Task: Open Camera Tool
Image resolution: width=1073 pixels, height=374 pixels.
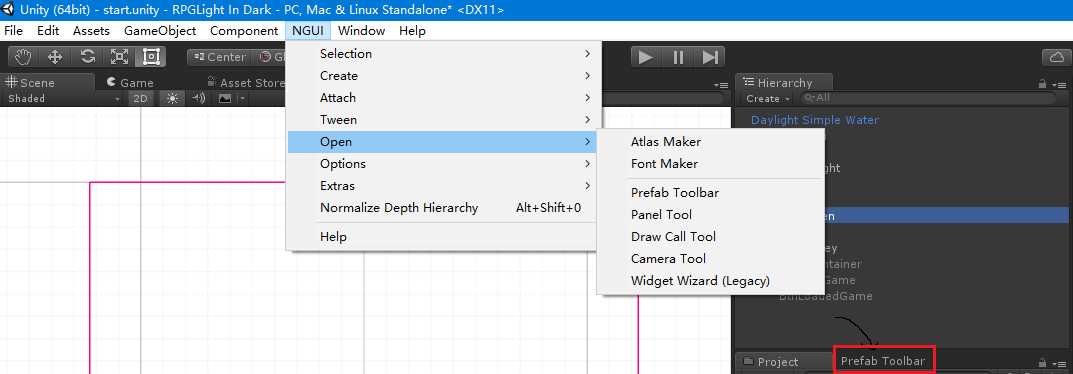Action: 711,258
